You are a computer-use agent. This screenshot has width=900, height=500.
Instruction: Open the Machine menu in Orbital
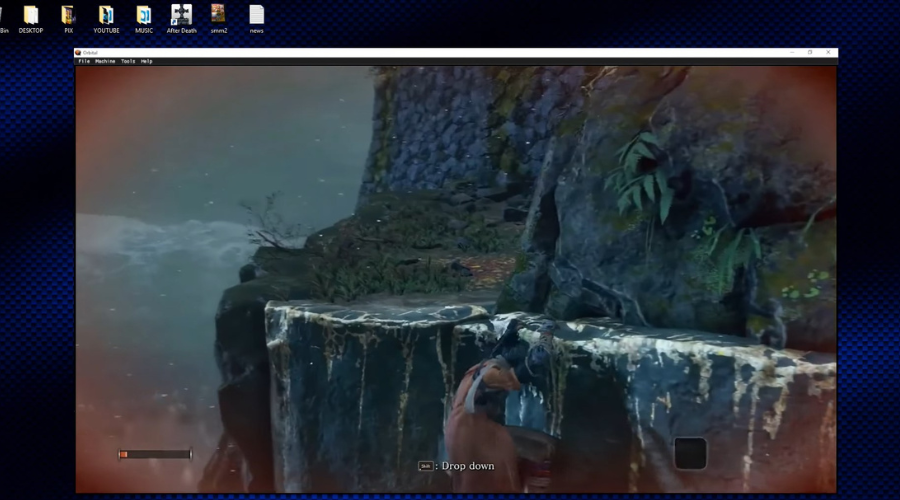[x=105, y=61]
